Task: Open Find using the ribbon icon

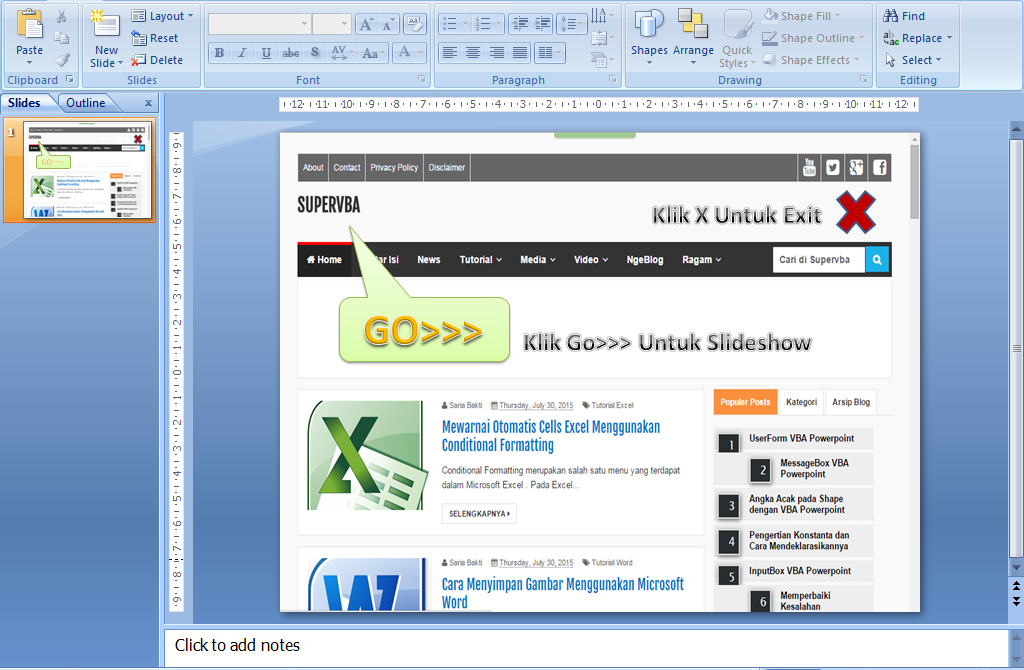Action: click(908, 15)
